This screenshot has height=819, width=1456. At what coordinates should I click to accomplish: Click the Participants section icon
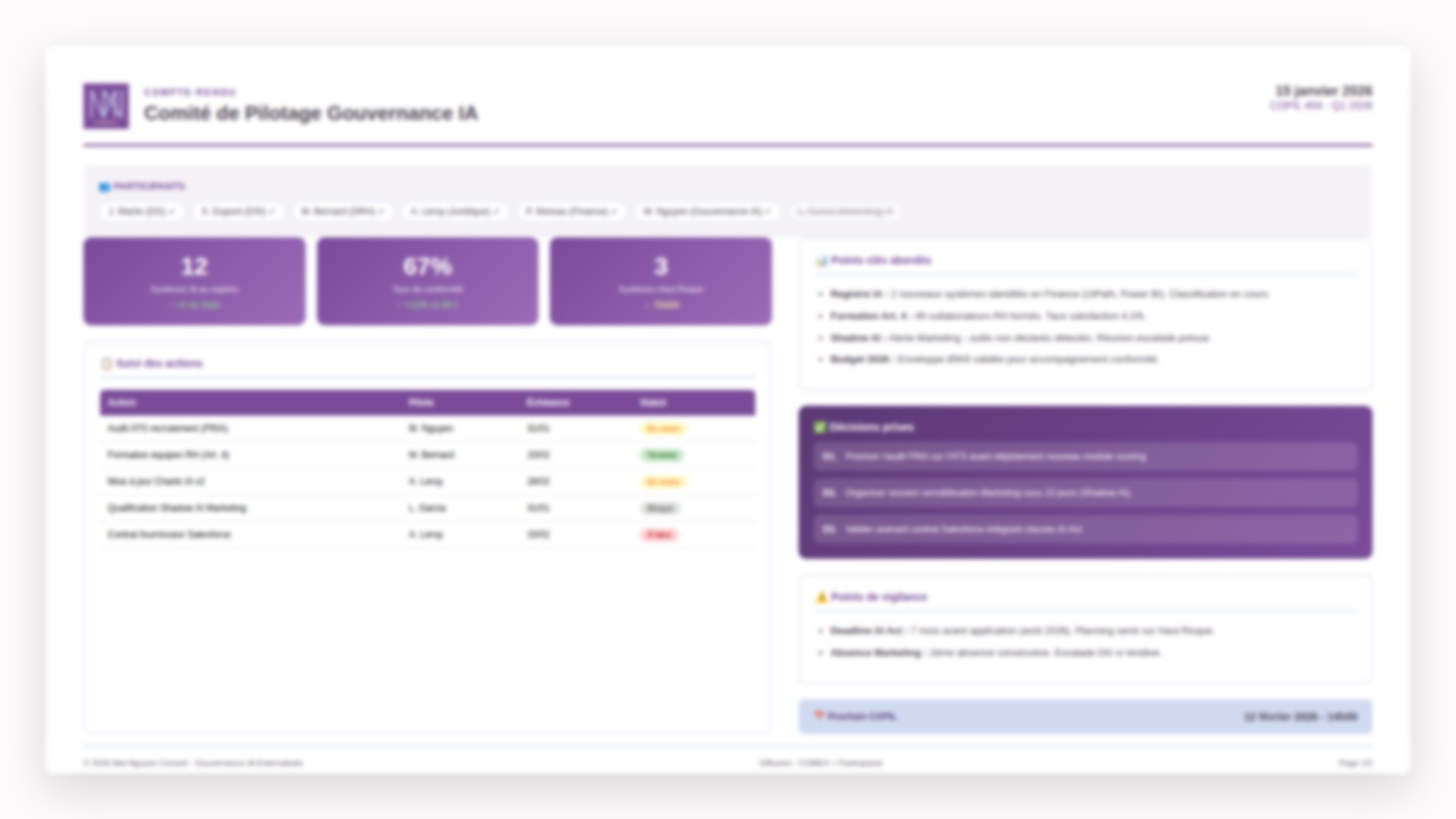(105, 187)
